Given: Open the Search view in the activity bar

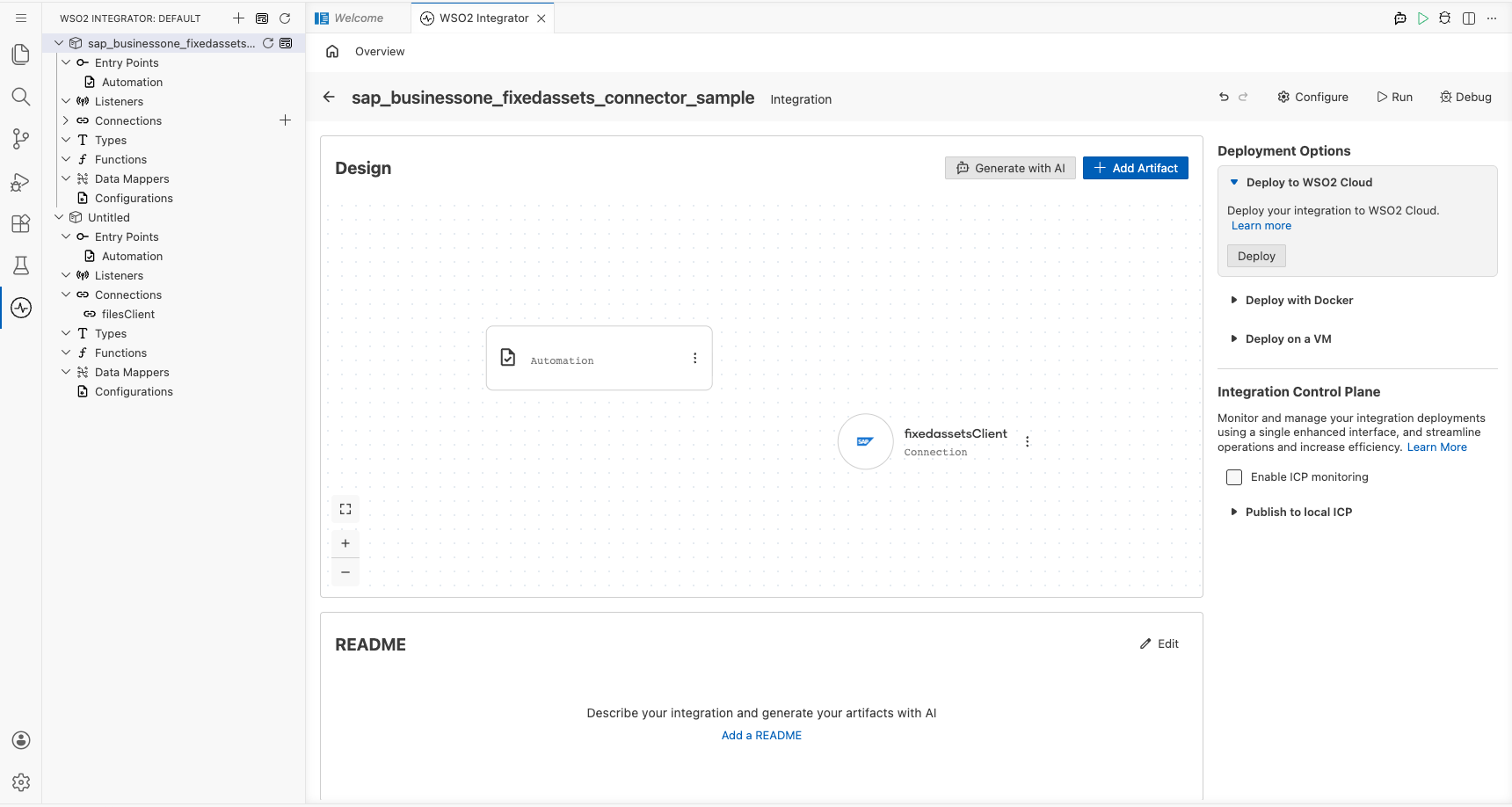Looking at the screenshot, I should (x=21, y=97).
